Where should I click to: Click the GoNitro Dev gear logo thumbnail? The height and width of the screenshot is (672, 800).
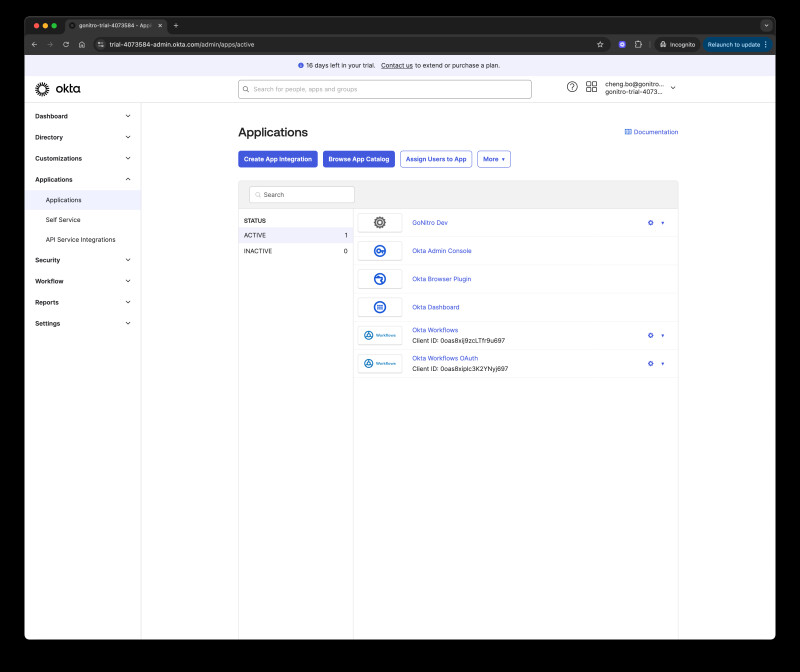pos(380,222)
